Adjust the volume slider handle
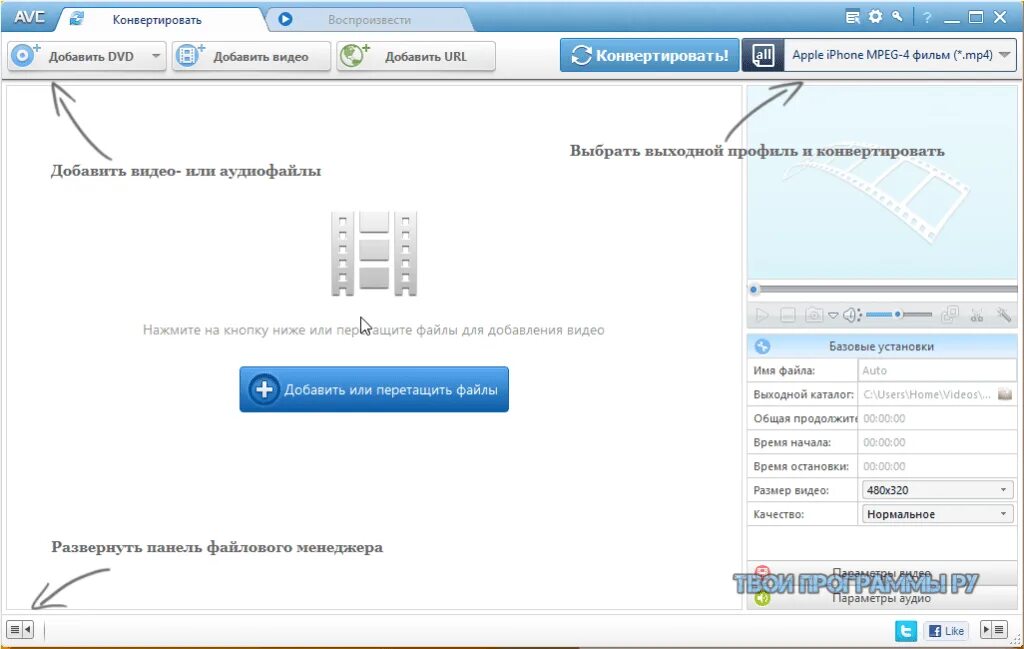Image resolution: width=1024 pixels, height=649 pixels. [x=898, y=315]
